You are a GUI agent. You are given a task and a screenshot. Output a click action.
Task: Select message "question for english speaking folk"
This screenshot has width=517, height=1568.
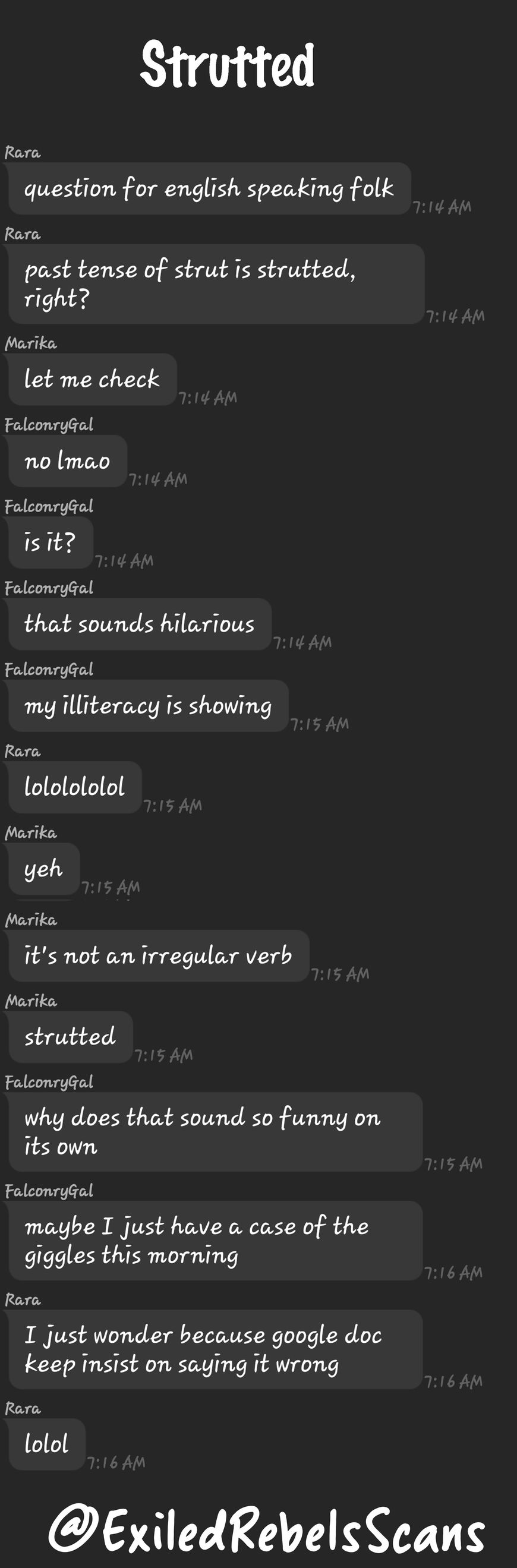210,189
